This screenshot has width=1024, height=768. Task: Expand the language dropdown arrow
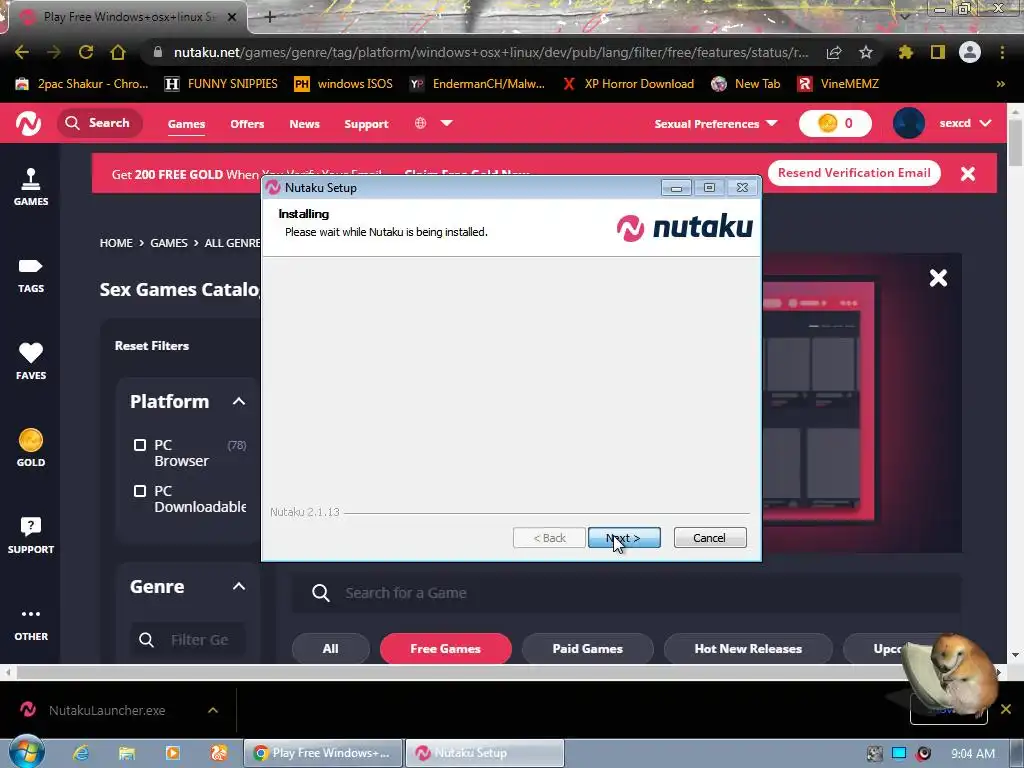pos(447,123)
